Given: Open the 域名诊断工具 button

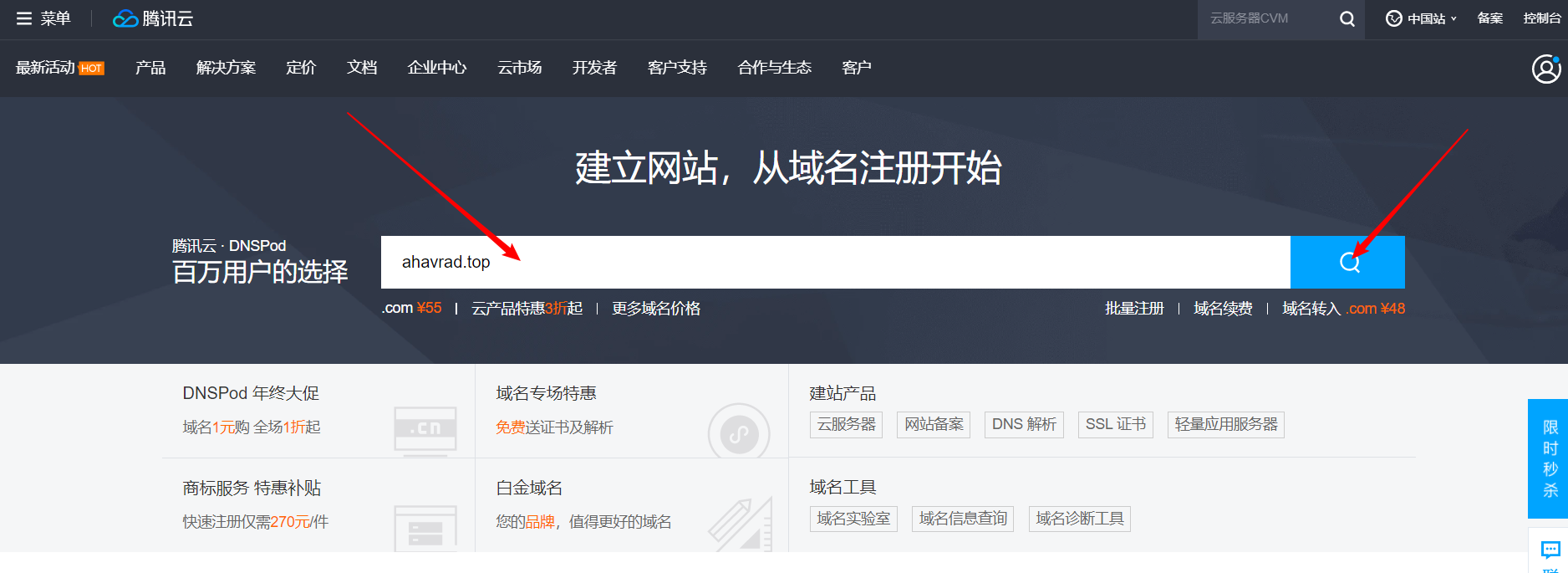Looking at the screenshot, I should 1080,519.
